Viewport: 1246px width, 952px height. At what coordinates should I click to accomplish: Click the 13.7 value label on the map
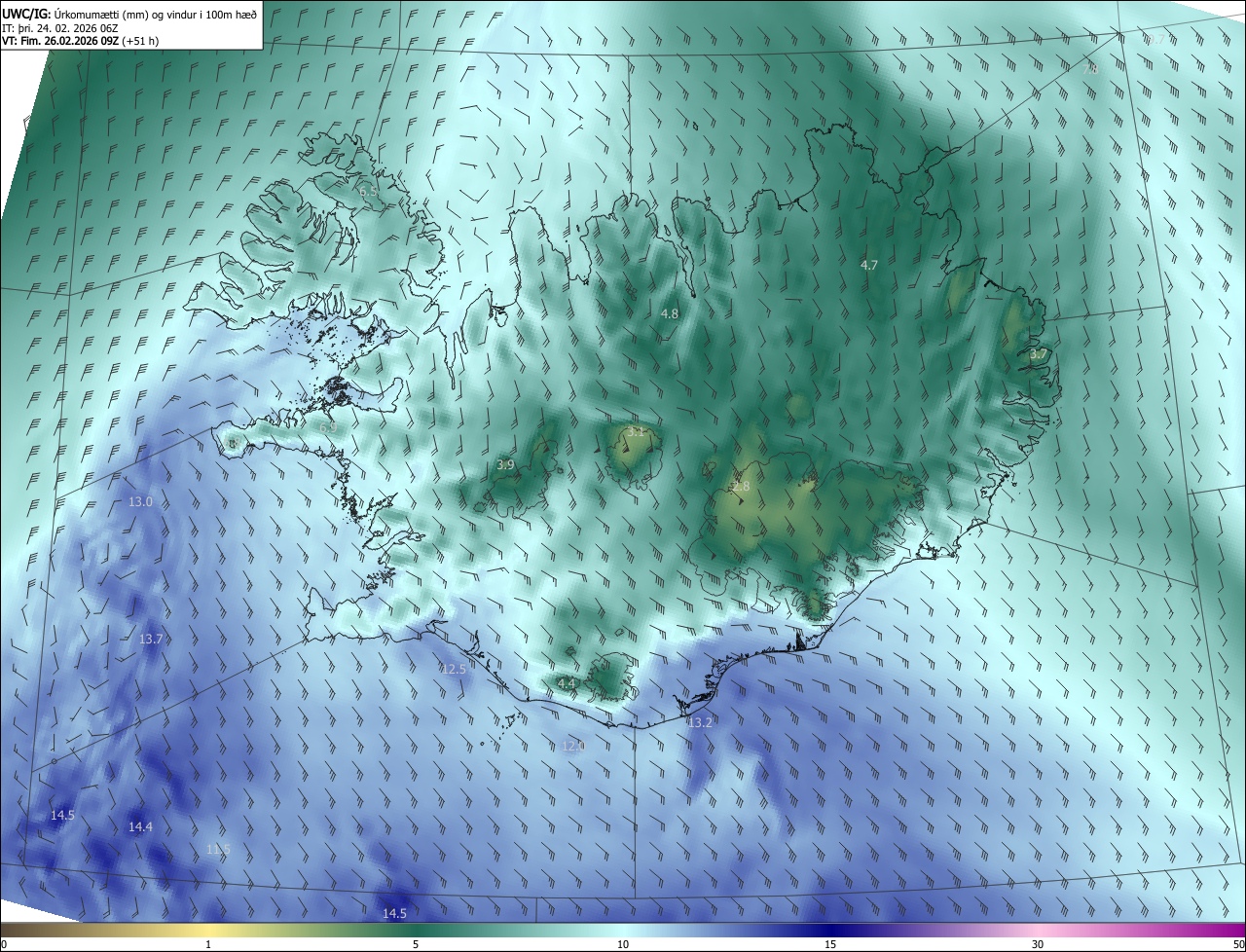click(150, 640)
